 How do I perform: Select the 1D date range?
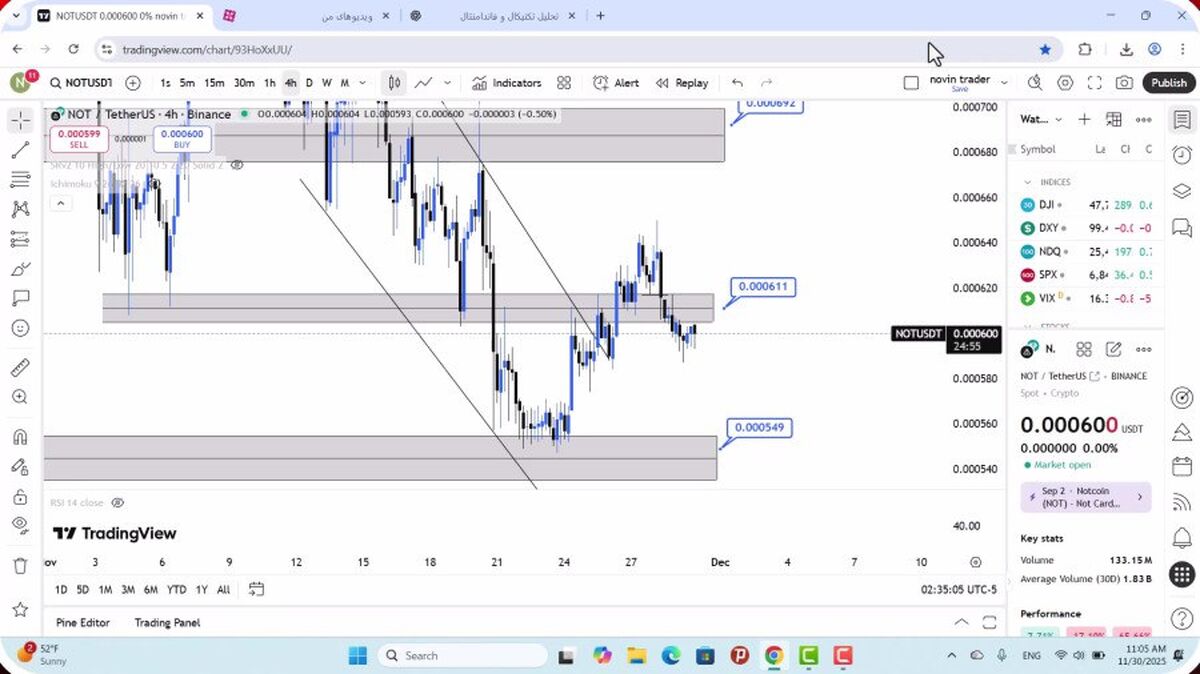coord(61,590)
